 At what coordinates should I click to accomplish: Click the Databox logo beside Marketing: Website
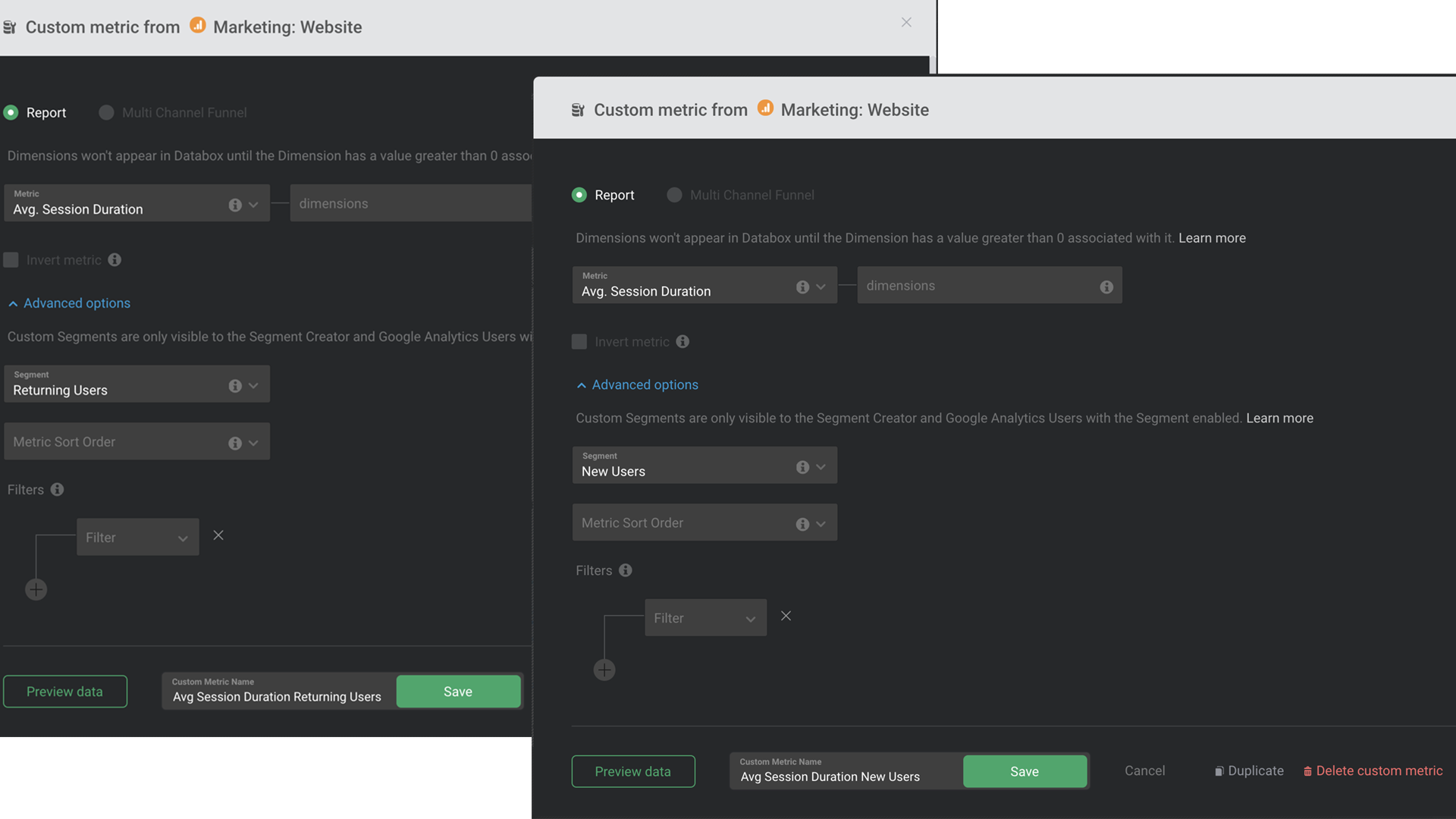[x=766, y=108]
